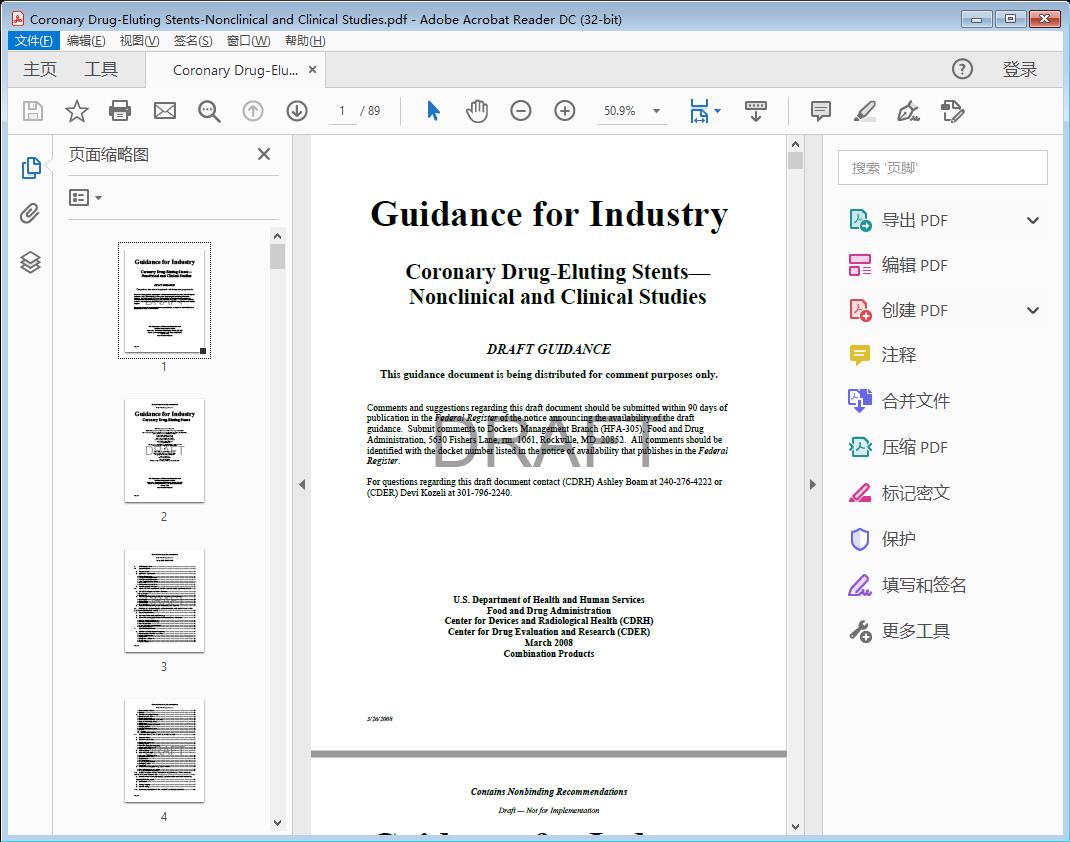
Task: Open the 编辑(E) menu
Action: pyautogui.click(x=86, y=41)
